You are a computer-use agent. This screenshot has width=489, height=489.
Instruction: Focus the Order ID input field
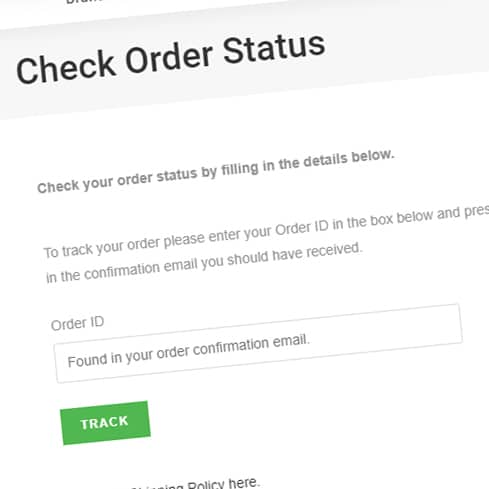click(258, 343)
